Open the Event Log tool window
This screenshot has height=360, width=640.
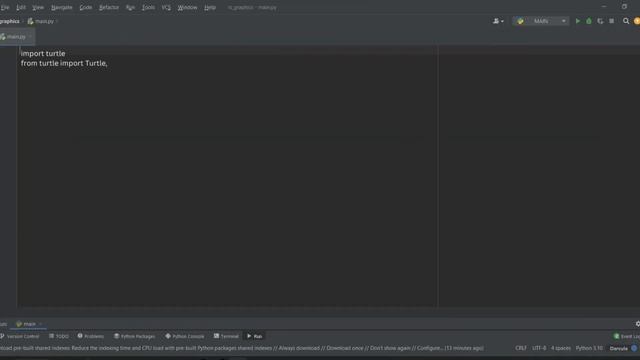627,336
